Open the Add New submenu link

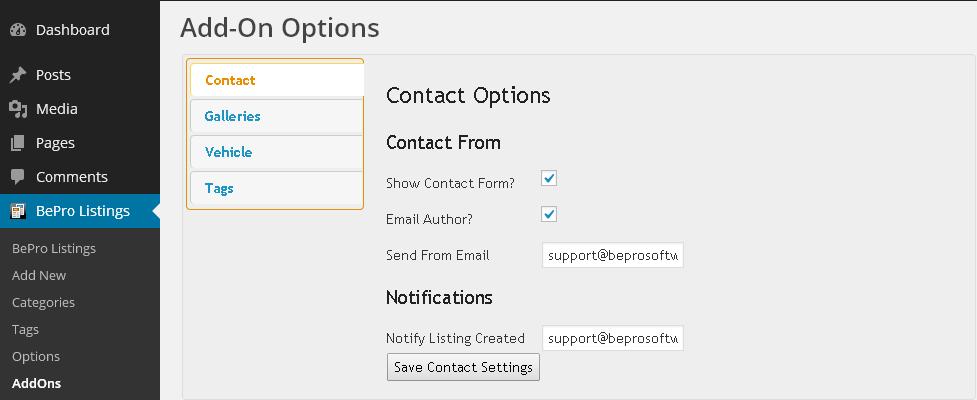39,275
